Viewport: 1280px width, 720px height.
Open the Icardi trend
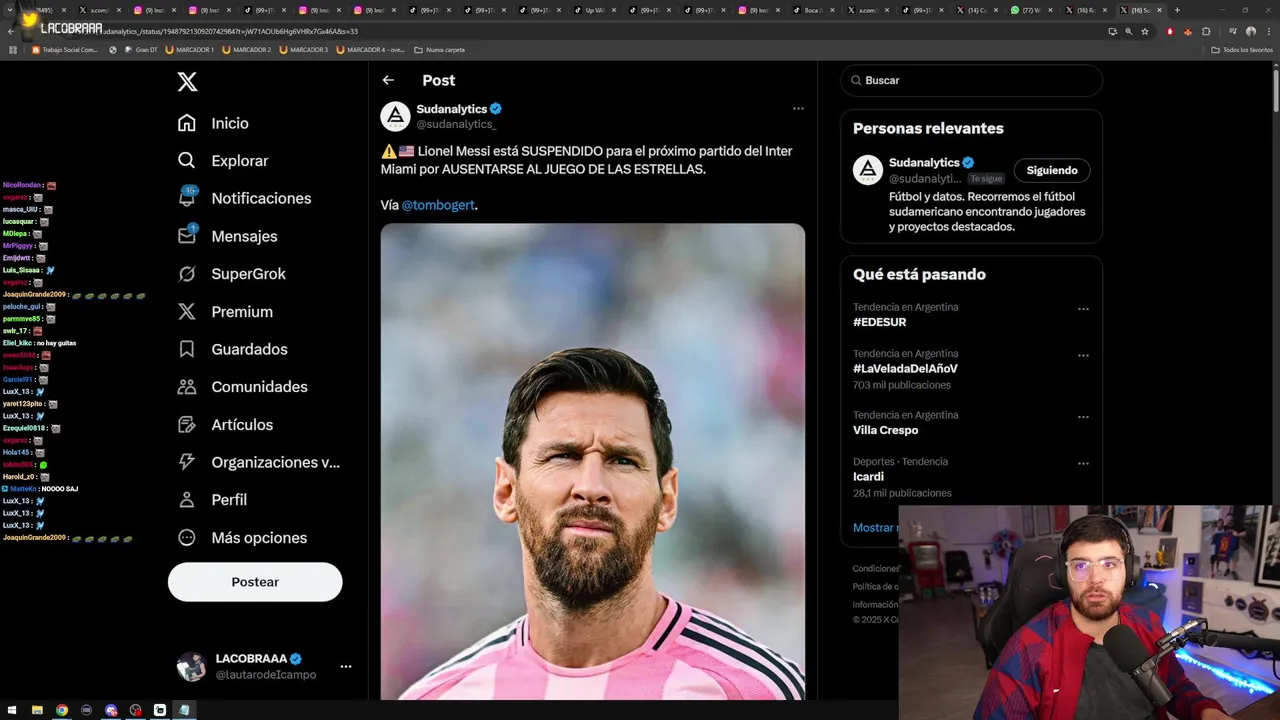[868, 477]
